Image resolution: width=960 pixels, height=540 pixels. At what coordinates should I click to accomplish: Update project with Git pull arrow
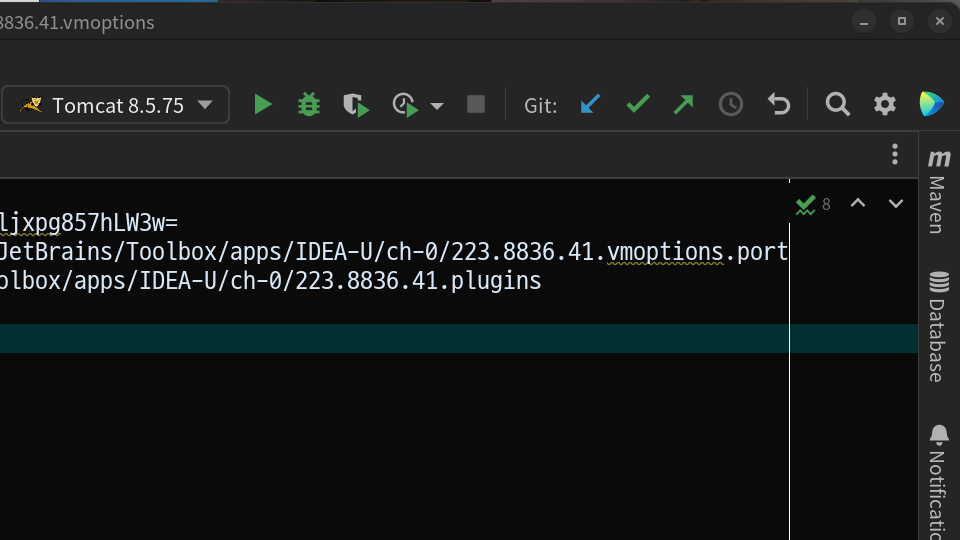[x=590, y=105]
